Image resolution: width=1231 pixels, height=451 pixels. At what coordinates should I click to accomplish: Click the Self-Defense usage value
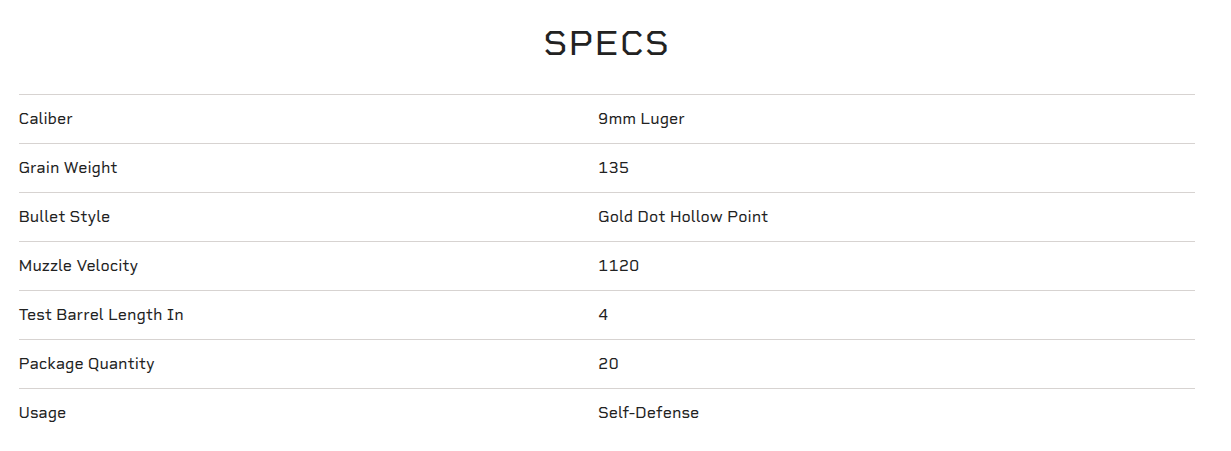coord(649,413)
